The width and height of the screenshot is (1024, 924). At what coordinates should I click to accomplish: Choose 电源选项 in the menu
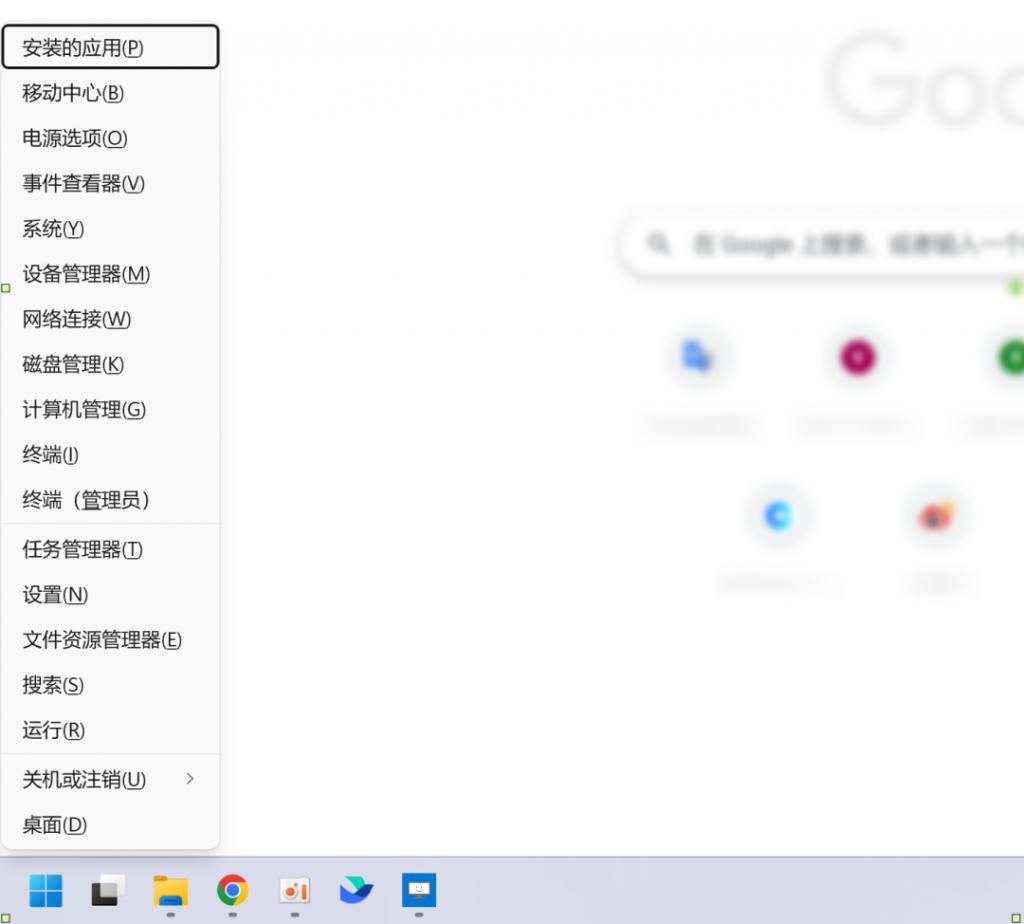point(75,138)
